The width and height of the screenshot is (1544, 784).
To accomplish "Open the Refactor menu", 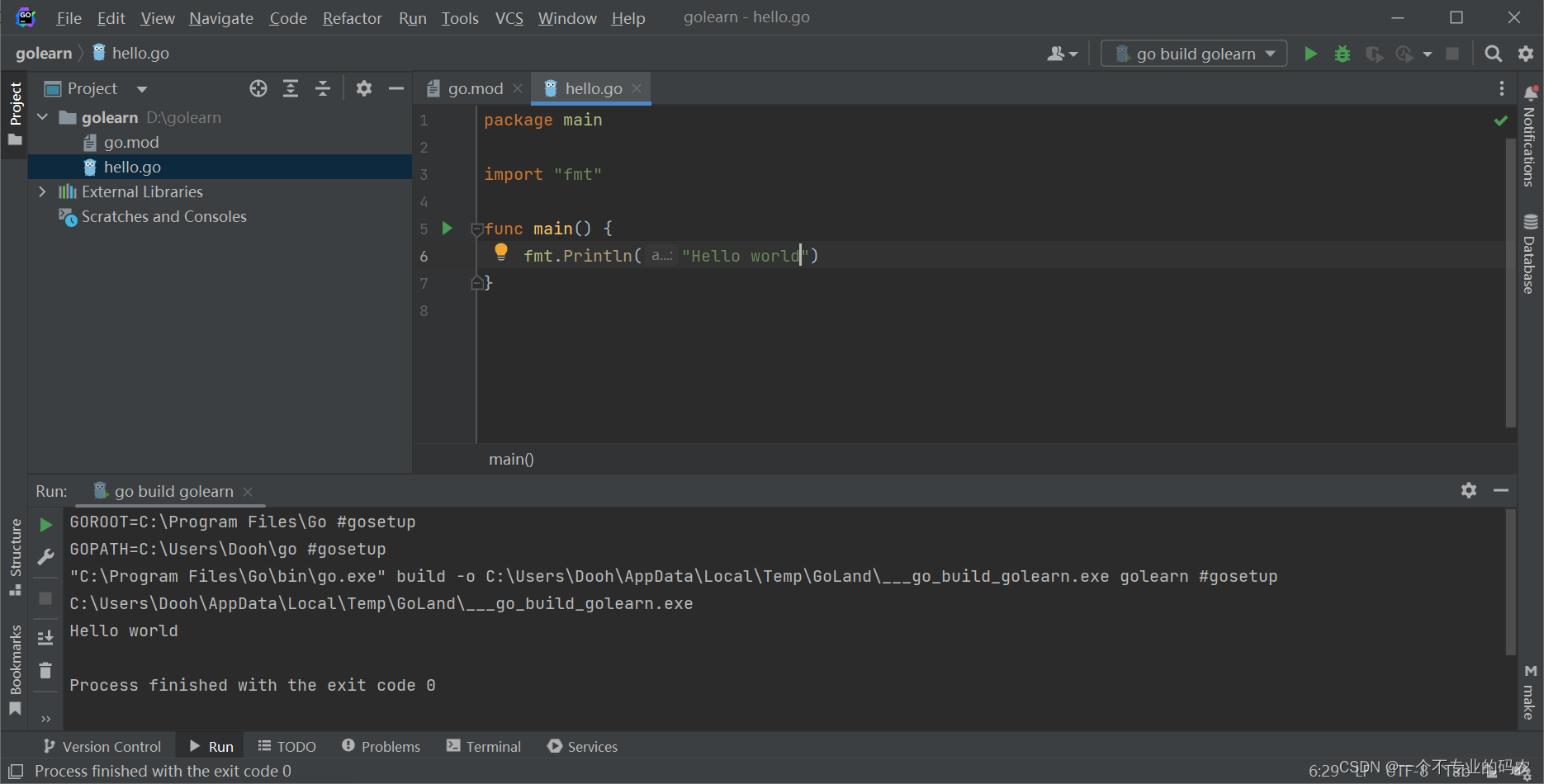I will 353,18.
